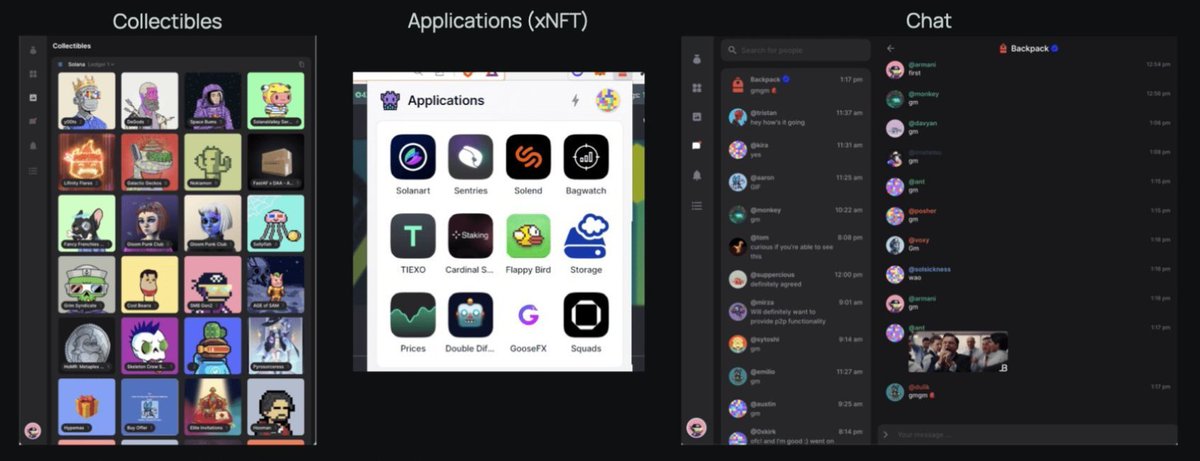
Task: Click the list icon in Chat sidebar
Action: (697, 205)
